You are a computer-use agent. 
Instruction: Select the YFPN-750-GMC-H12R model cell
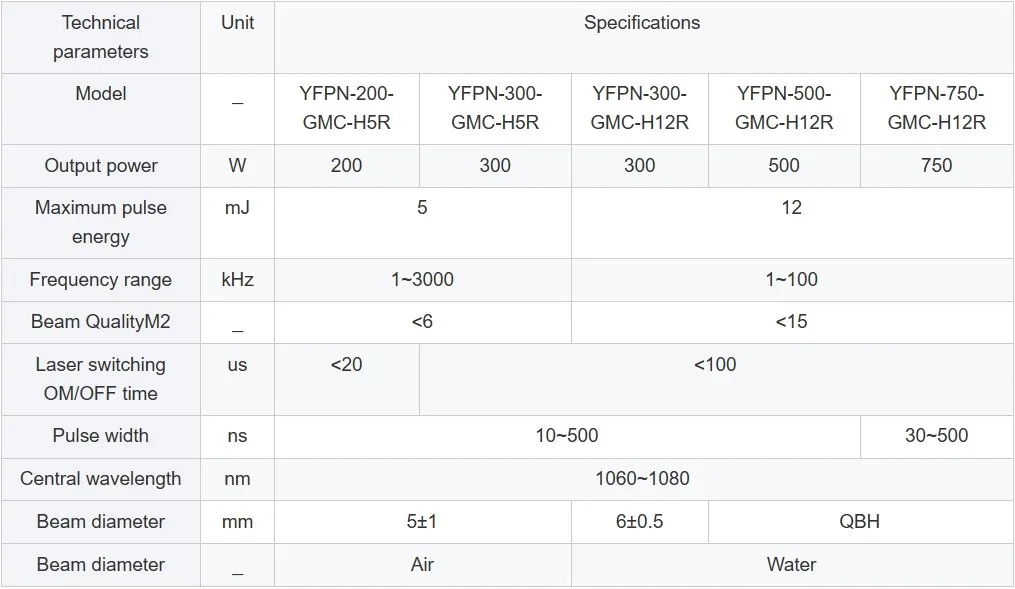pos(937,109)
